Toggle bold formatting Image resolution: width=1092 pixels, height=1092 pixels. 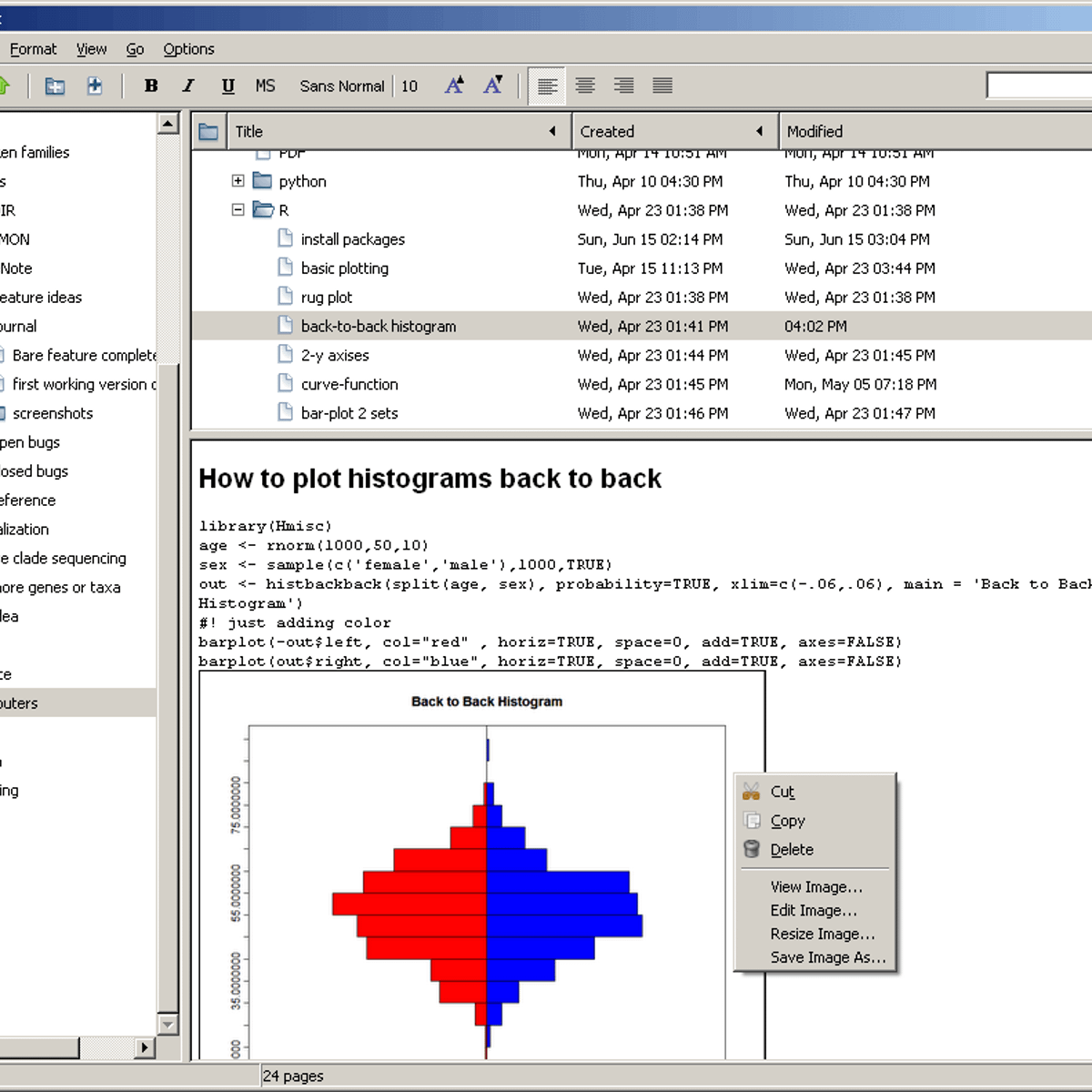point(151,86)
